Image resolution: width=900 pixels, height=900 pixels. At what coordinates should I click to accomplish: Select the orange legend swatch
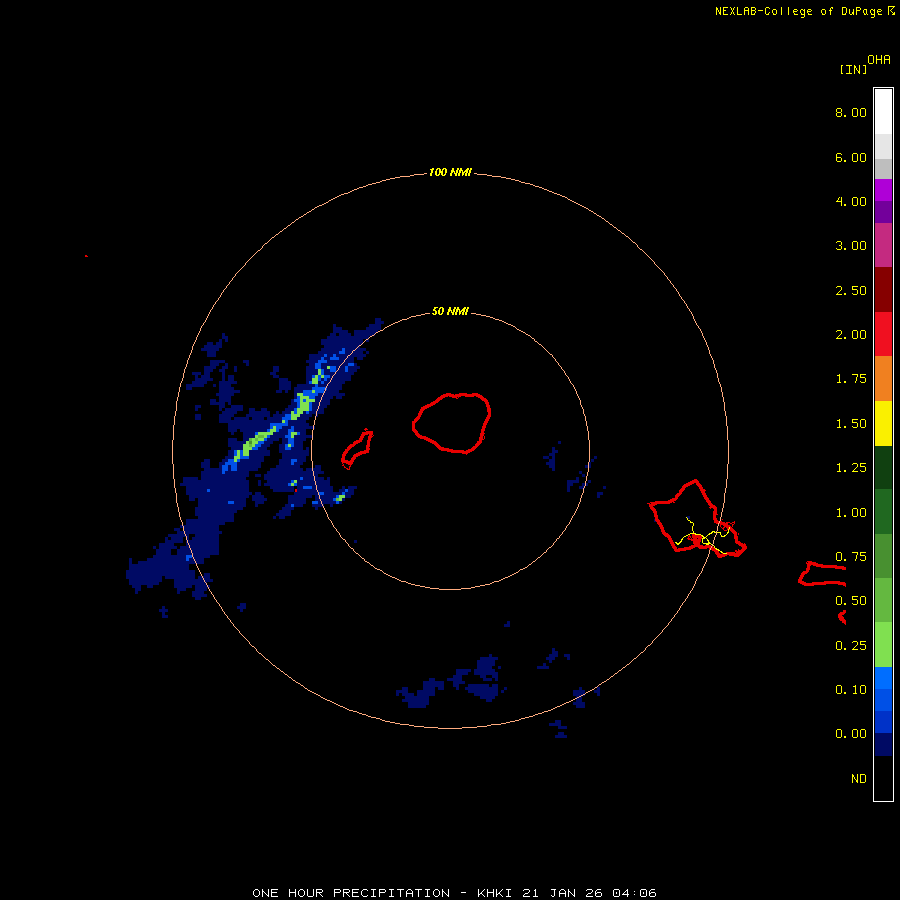tap(883, 378)
